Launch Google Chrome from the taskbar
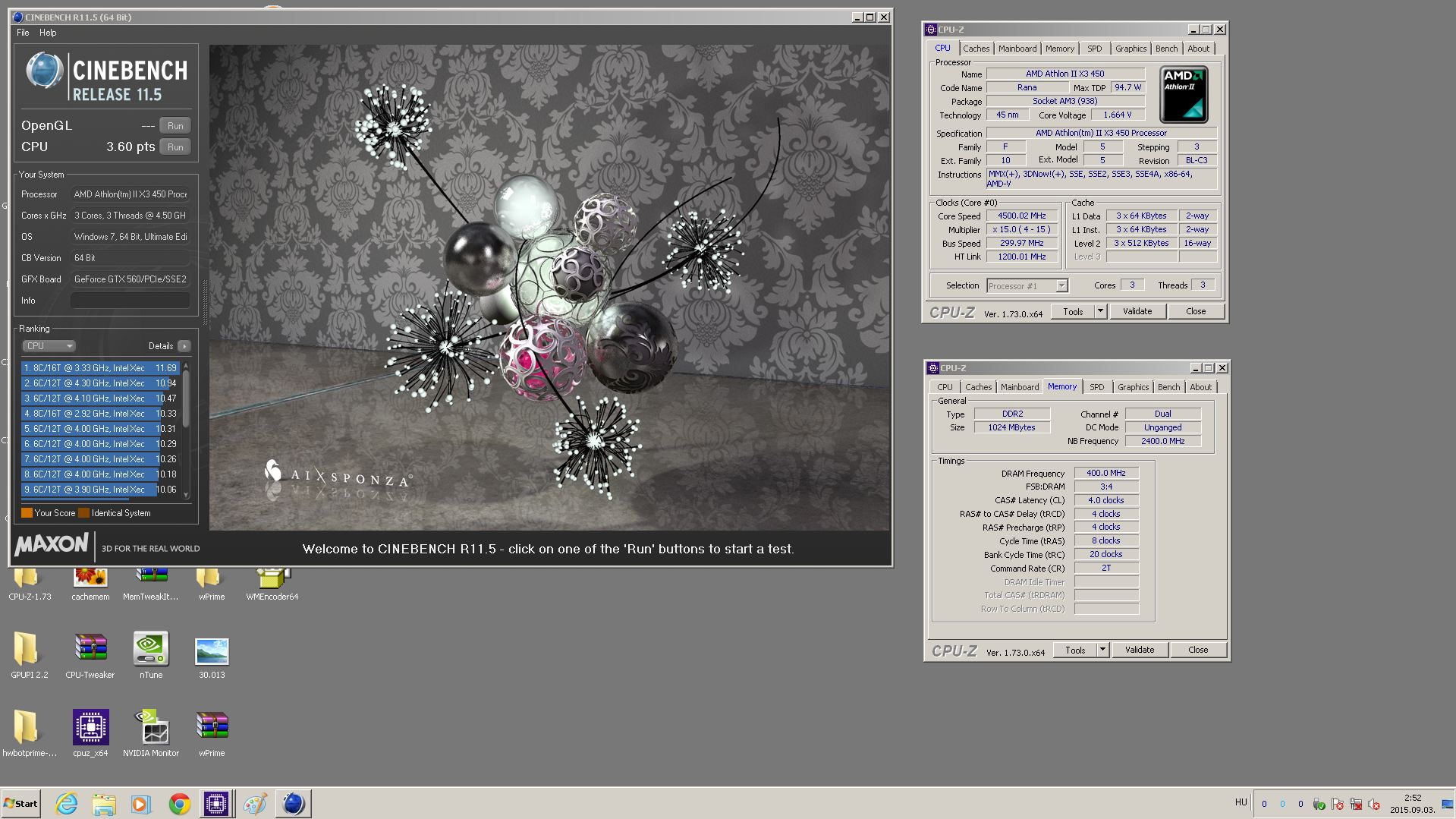Image resolution: width=1456 pixels, height=819 pixels. (x=179, y=803)
